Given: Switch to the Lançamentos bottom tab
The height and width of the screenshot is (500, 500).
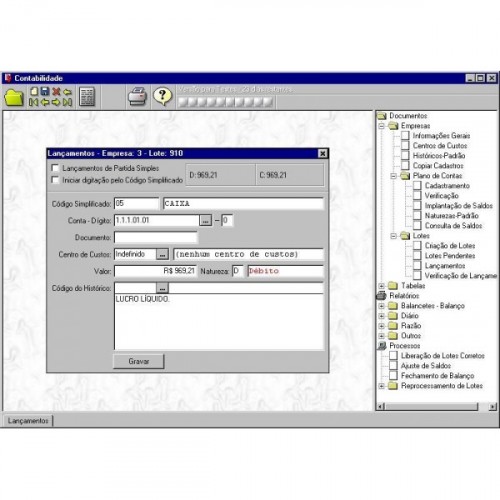Looking at the screenshot, I should point(28,421).
